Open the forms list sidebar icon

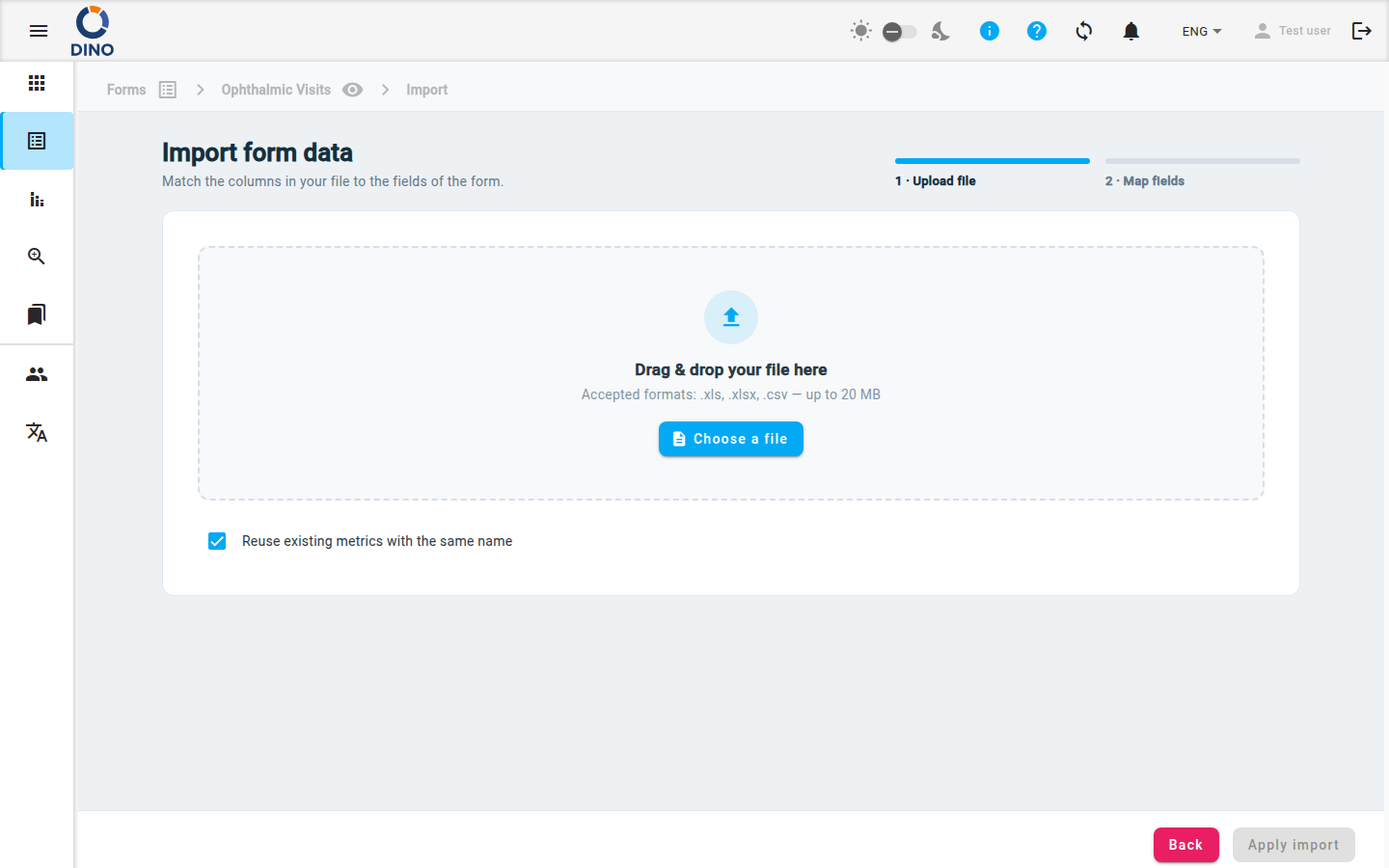tap(37, 141)
